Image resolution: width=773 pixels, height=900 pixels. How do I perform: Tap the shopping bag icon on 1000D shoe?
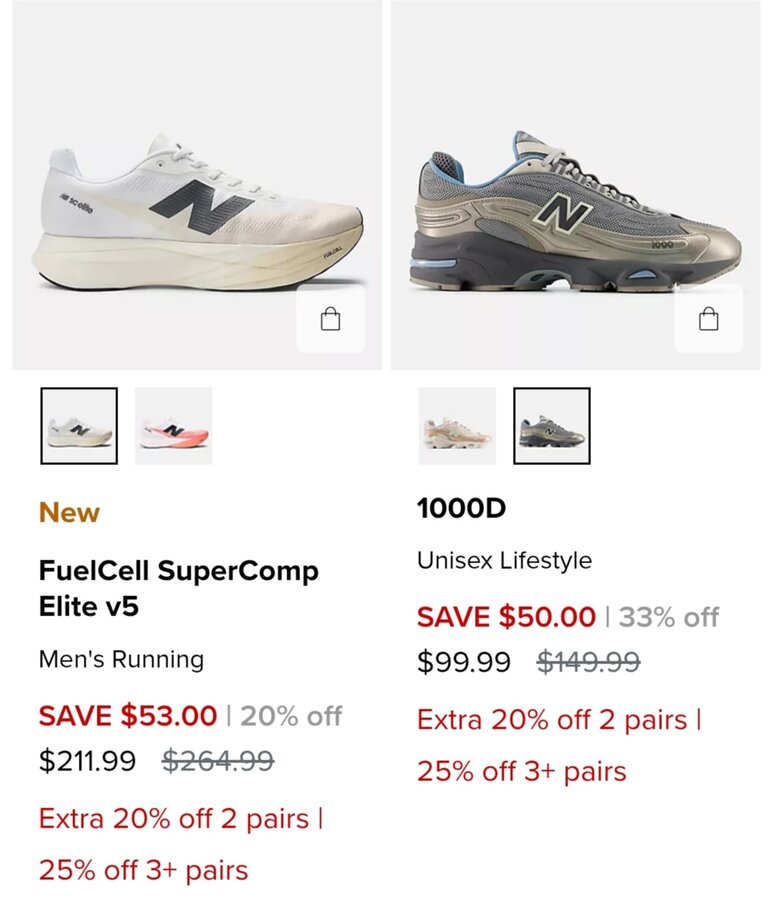pyautogui.click(x=708, y=319)
